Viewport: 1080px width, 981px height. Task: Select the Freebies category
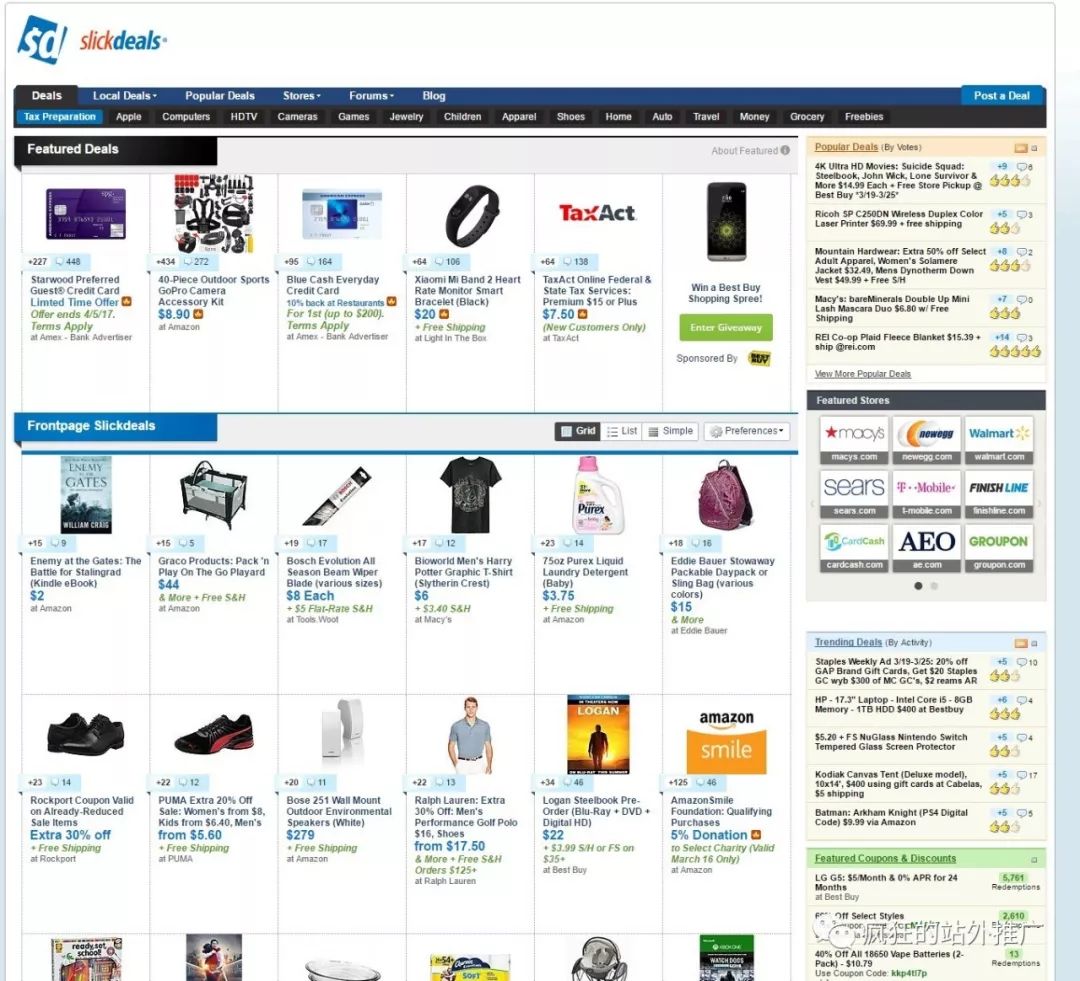[864, 117]
